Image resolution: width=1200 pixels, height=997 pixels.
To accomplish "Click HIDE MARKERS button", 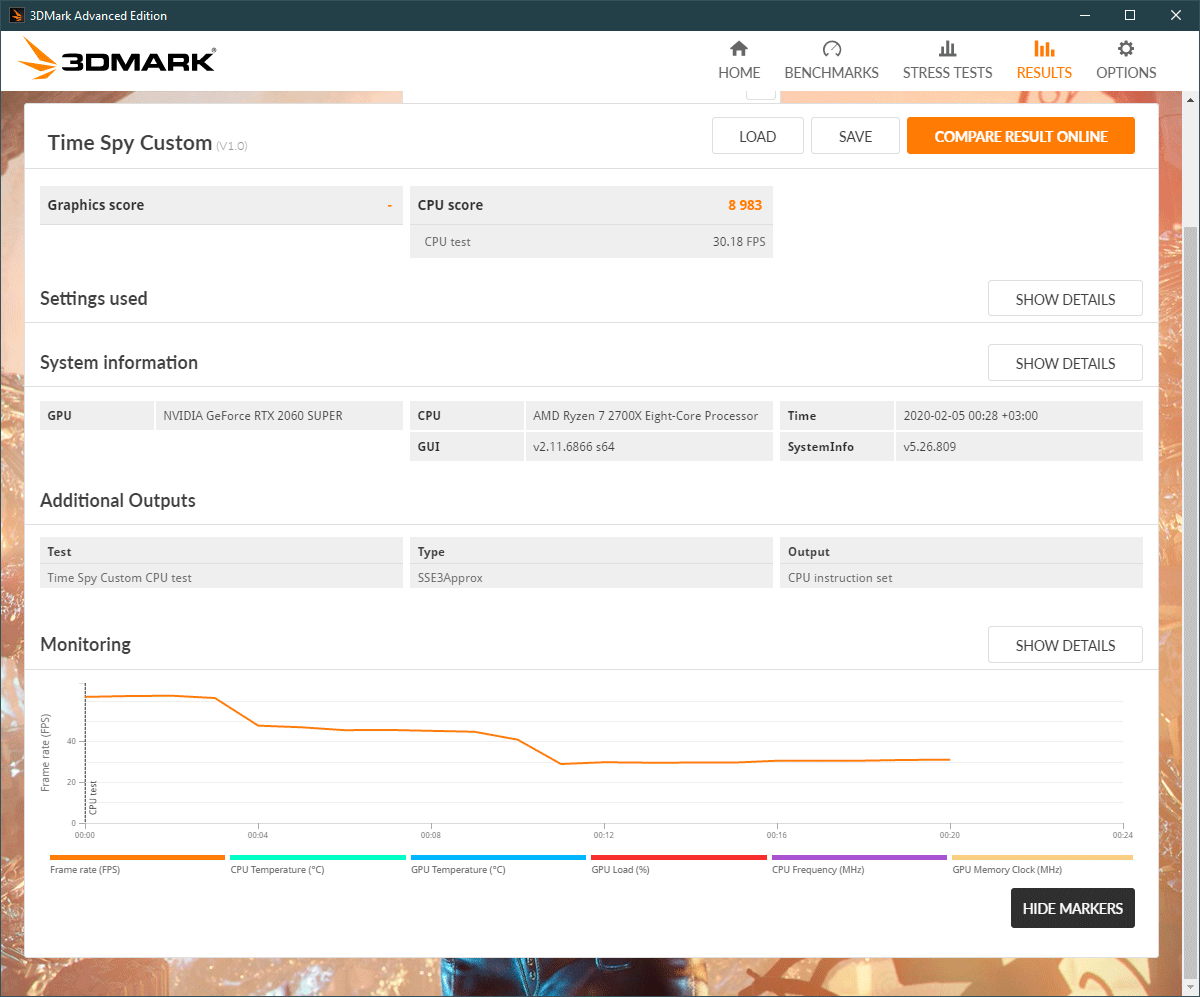I will click(1072, 908).
